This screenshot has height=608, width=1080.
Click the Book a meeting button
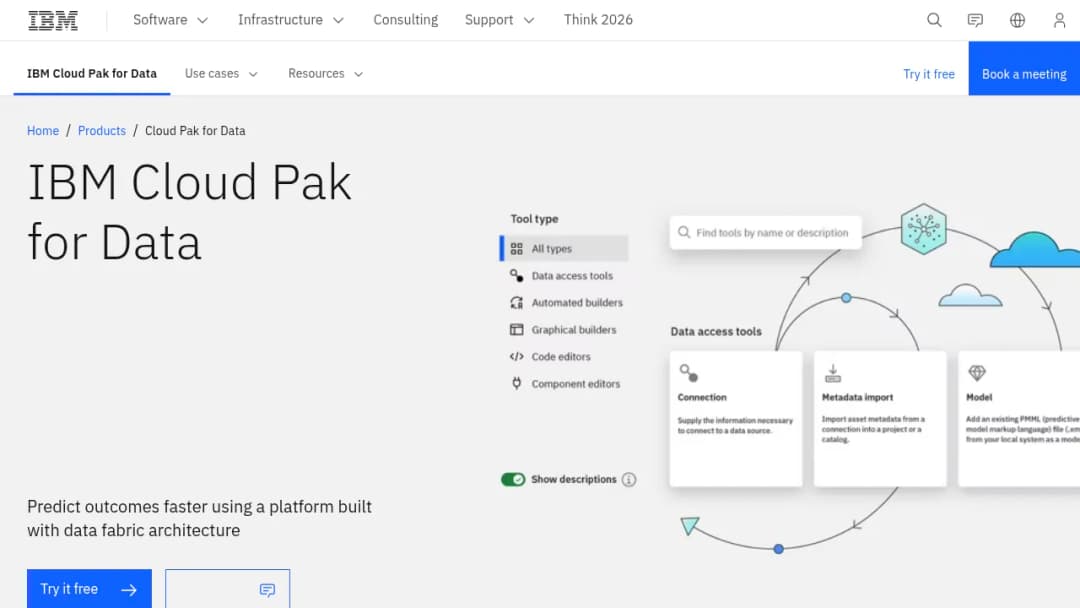1024,68
